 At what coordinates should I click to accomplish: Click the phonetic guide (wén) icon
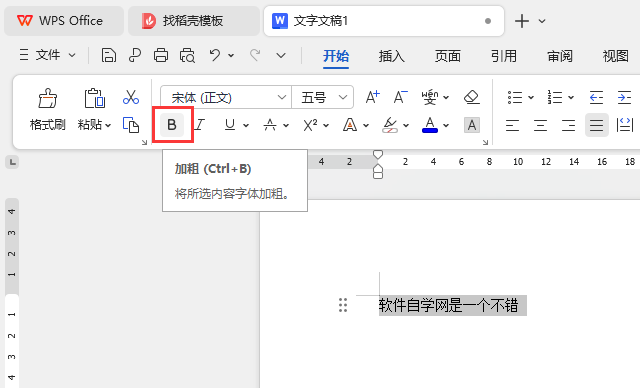(430, 98)
